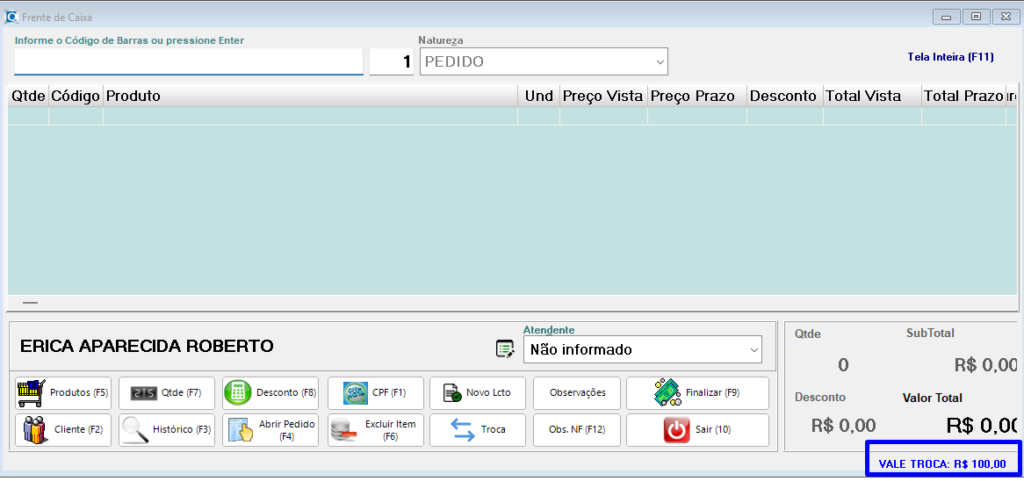The width and height of the screenshot is (1024, 481).
Task: Open Histórico (F3) magnifier button
Action: coord(166,430)
